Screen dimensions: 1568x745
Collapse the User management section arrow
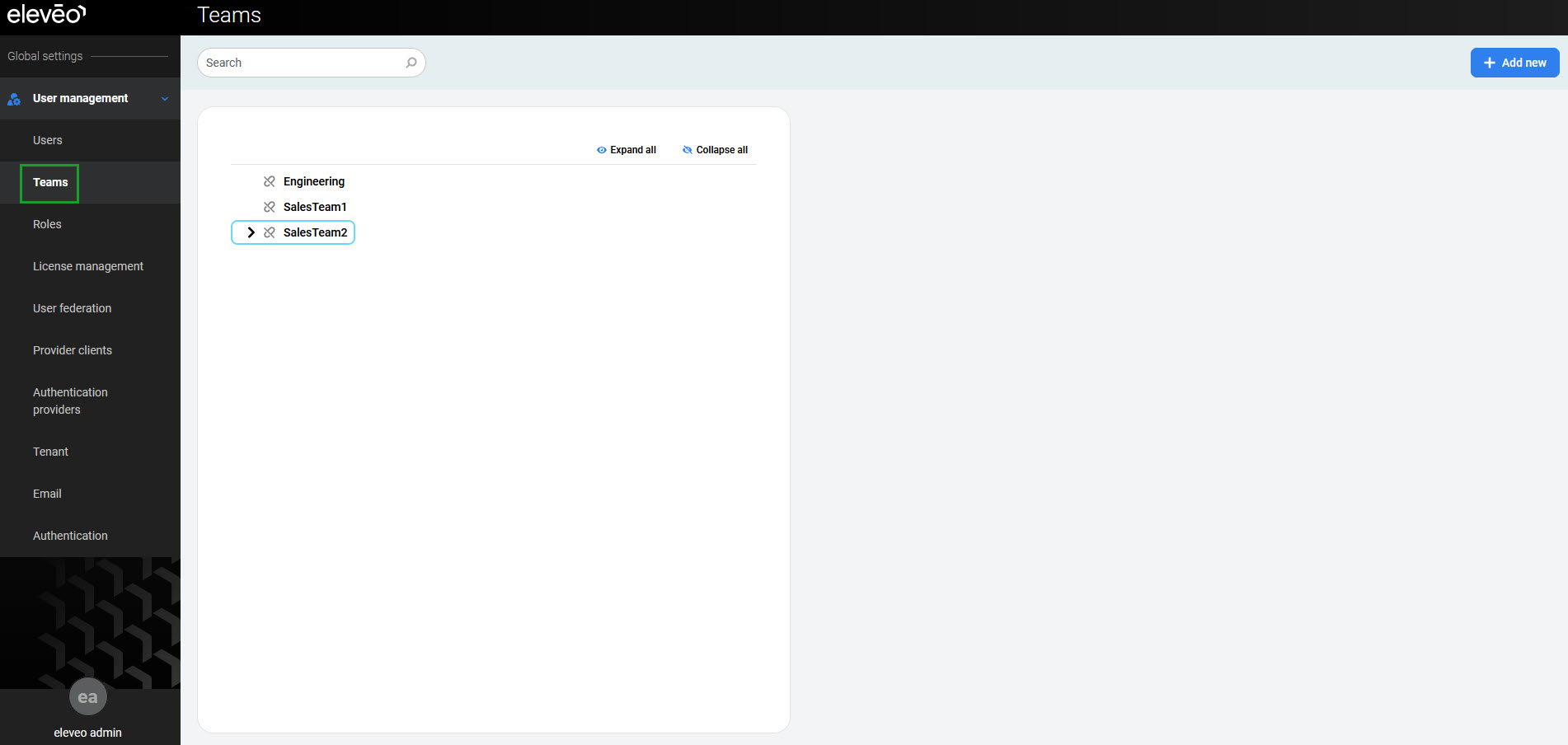pos(165,99)
